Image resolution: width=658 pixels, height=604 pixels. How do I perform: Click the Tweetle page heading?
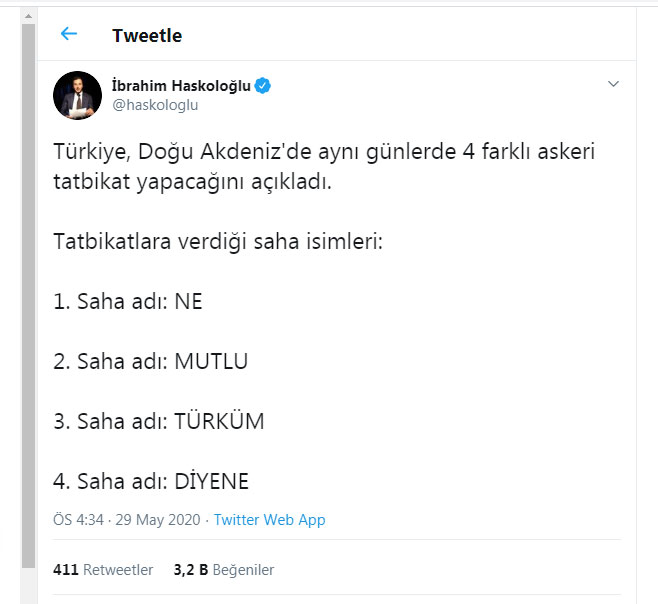tap(147, 35)
